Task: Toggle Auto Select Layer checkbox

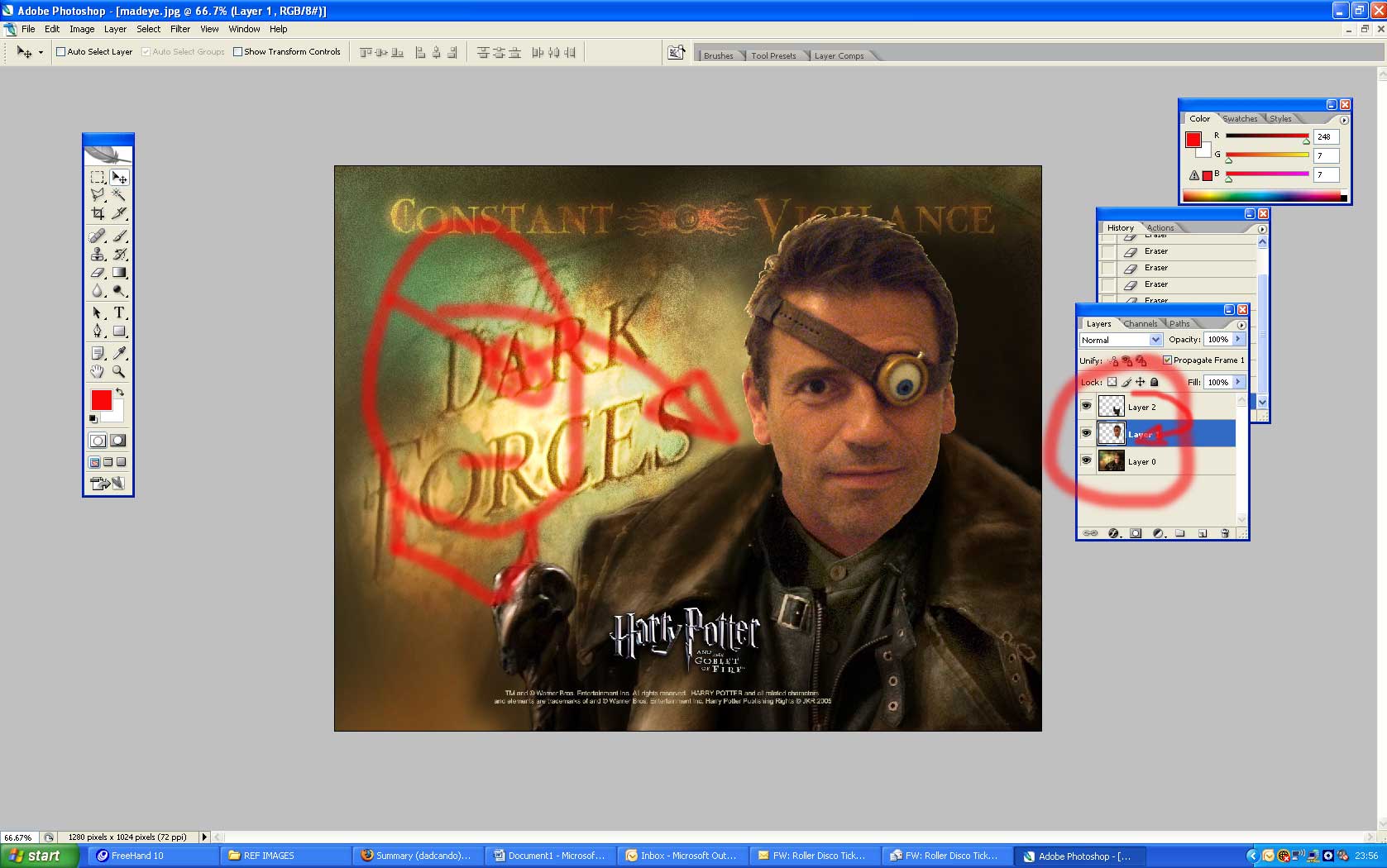Action: (x=60, y=51)
